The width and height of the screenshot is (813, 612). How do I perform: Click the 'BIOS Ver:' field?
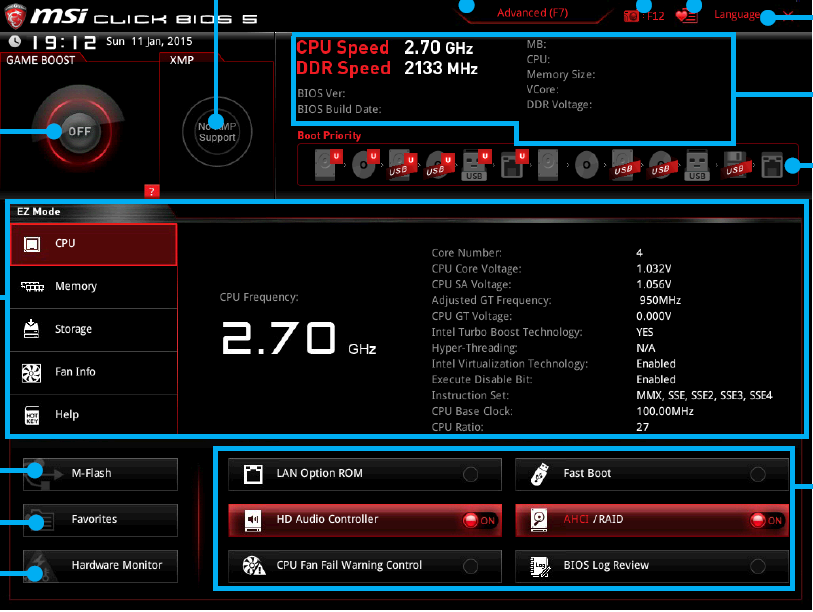(x=321, y=93)
